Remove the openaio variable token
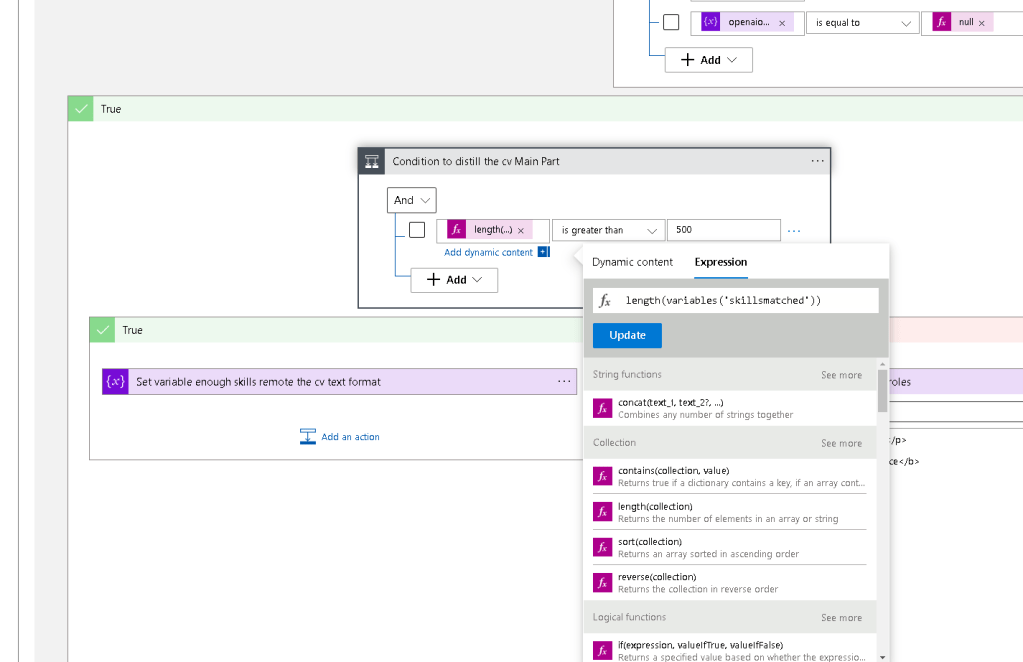 (x=782, y=23)
